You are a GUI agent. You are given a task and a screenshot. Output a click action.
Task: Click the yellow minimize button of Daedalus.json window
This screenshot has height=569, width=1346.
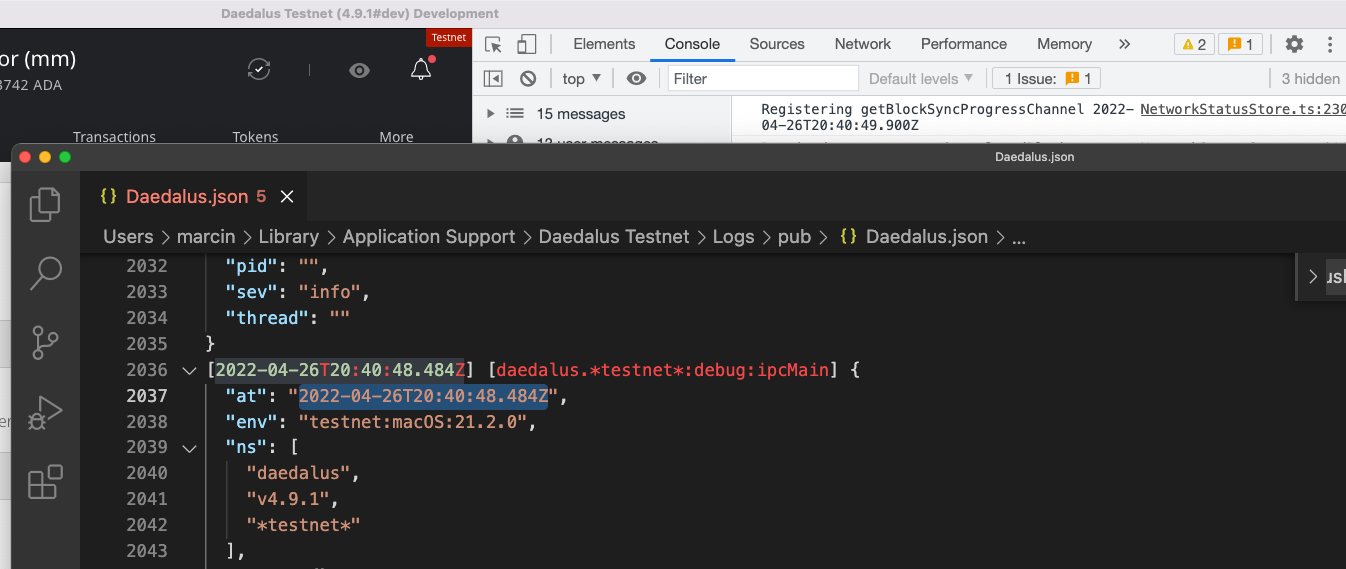click(x=45, y=157)
